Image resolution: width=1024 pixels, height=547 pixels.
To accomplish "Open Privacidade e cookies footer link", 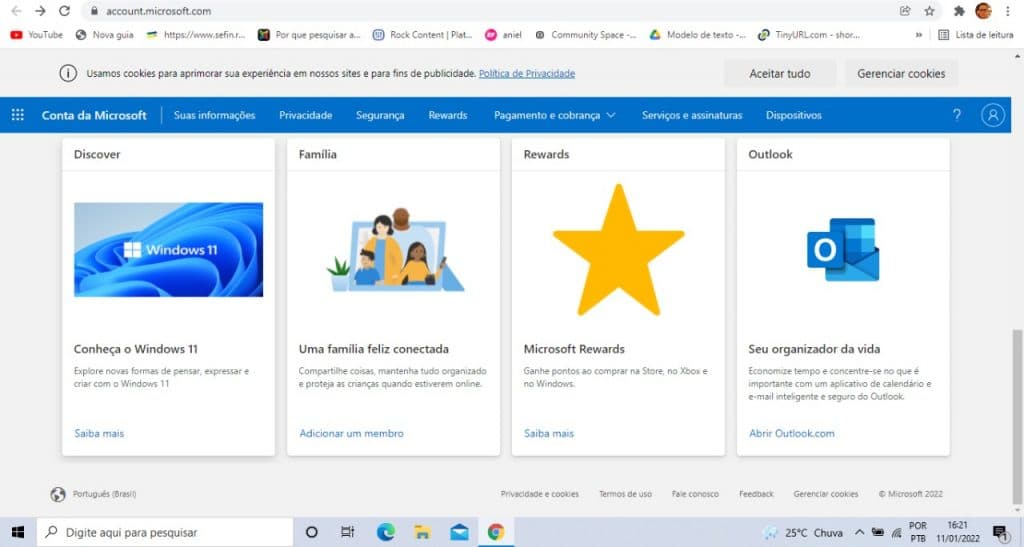I will (539, 494).
